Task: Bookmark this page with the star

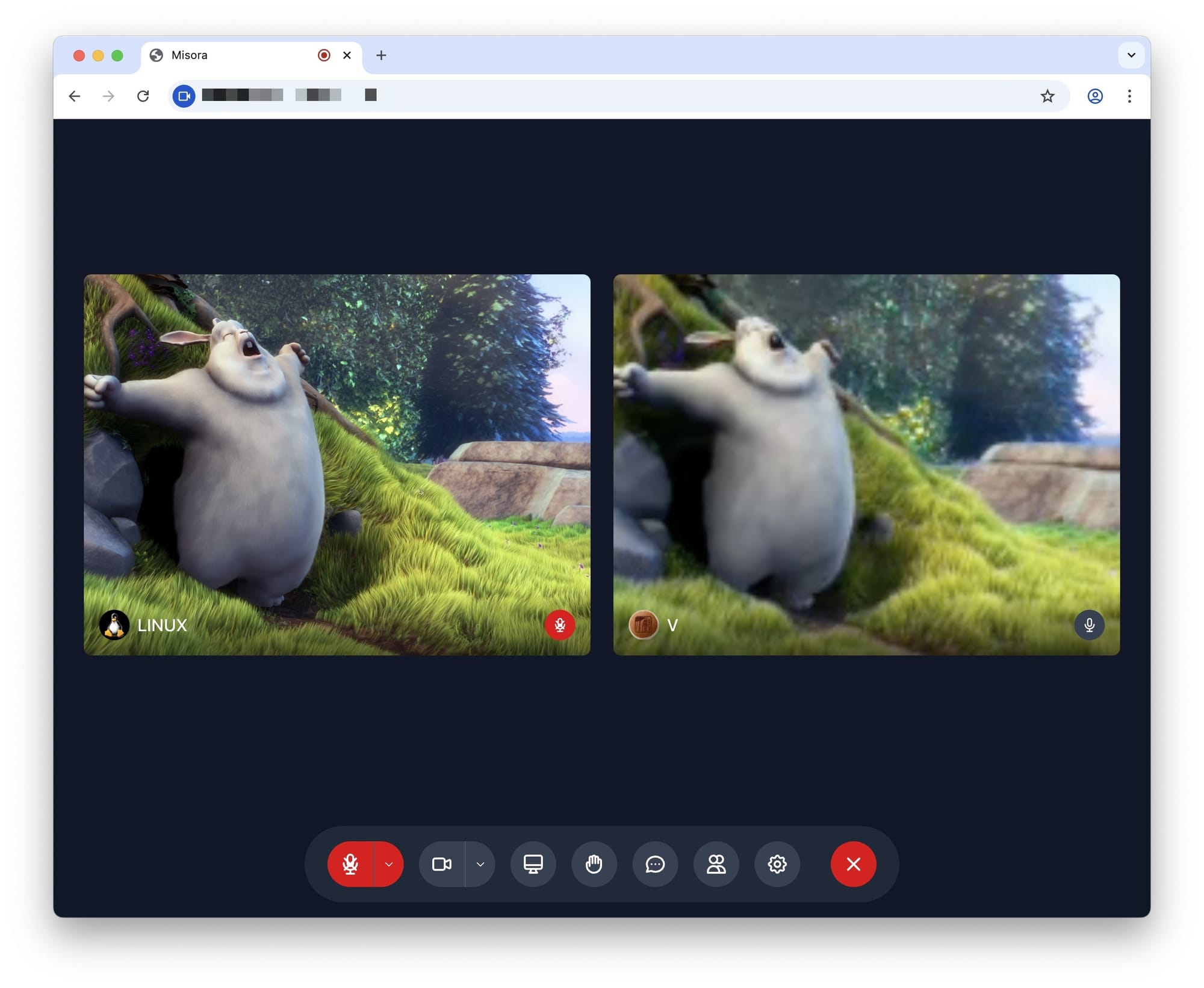Action: tap(1047, 96)
